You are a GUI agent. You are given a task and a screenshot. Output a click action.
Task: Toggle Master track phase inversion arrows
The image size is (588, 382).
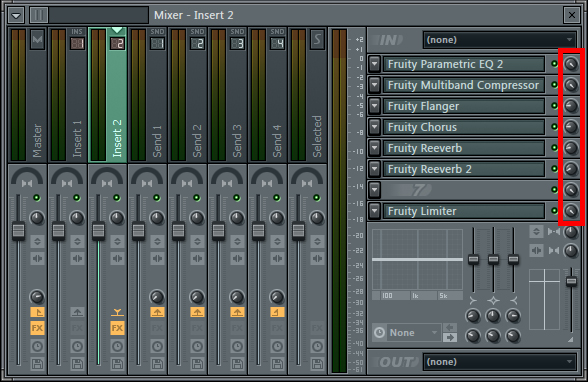pyautogui.click(x=37, y=241)
